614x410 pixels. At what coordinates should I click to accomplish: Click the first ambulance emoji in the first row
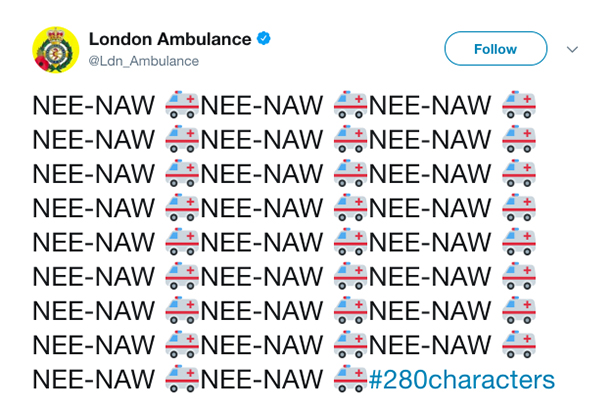coord(182,105)
